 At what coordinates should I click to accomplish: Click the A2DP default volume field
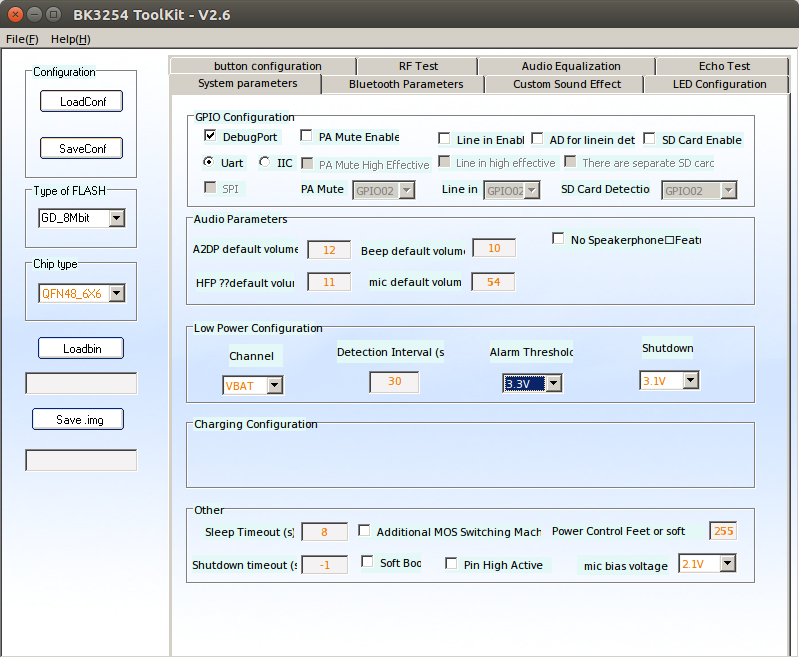329,250
